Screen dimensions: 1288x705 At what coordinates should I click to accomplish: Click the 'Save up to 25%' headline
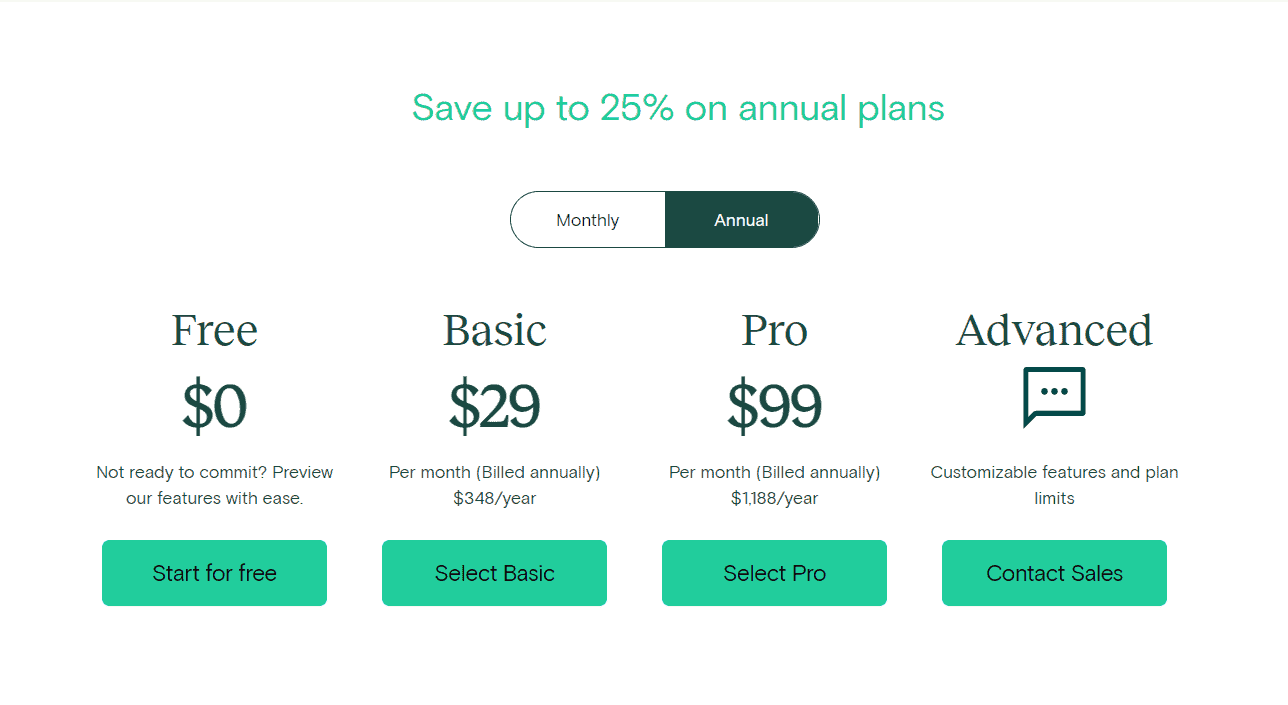click(x=678, y=108)
